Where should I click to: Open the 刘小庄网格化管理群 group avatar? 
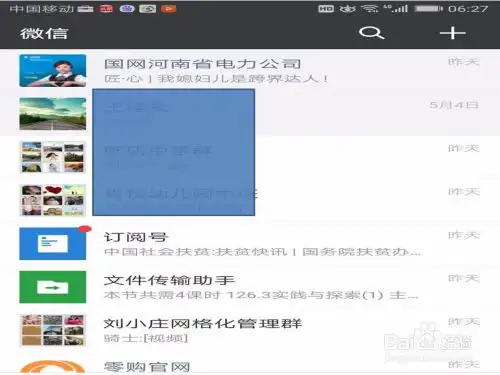[x=53, y=330]
